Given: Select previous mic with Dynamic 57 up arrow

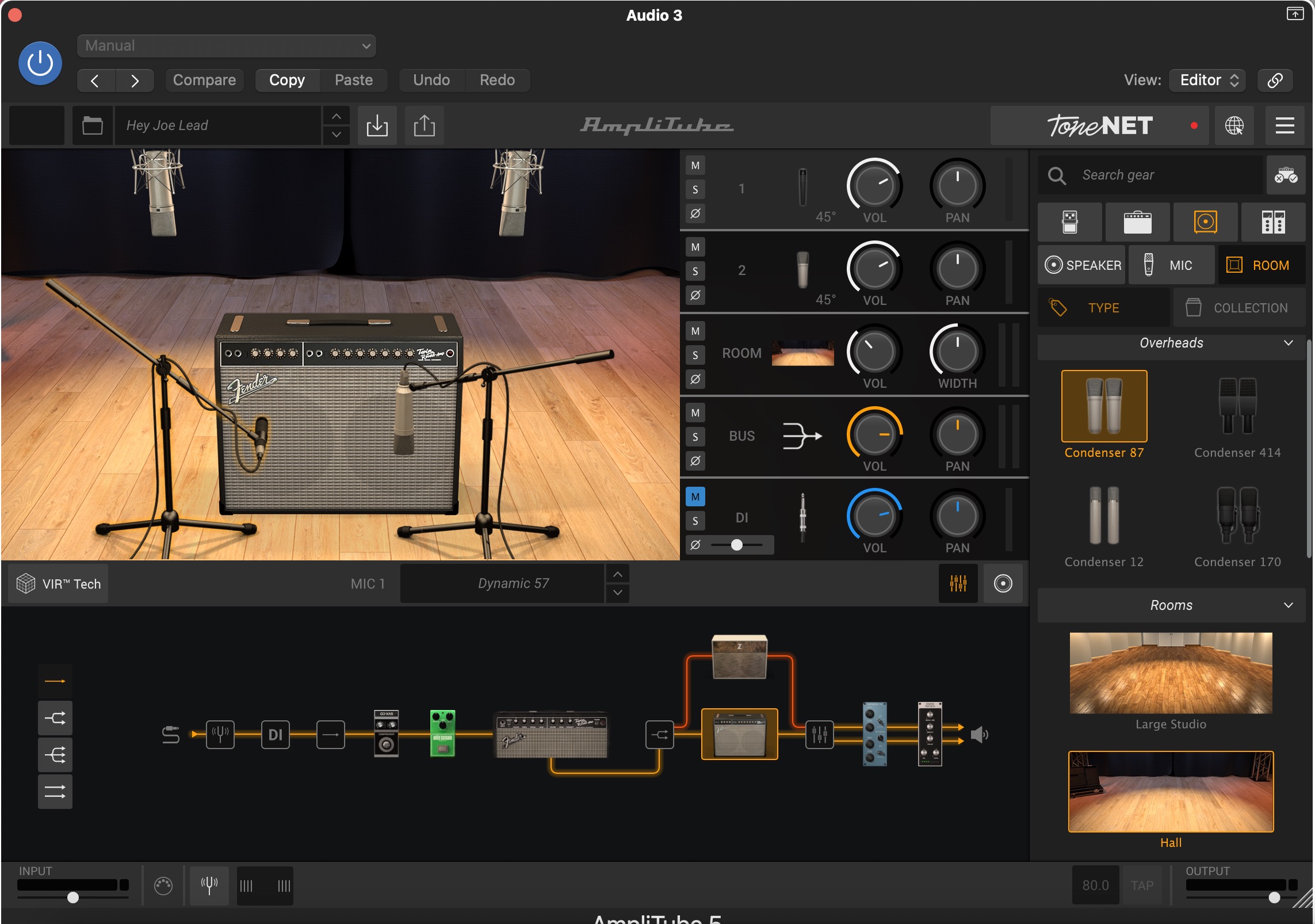Looking at the screenshot, I should (617, 574).
